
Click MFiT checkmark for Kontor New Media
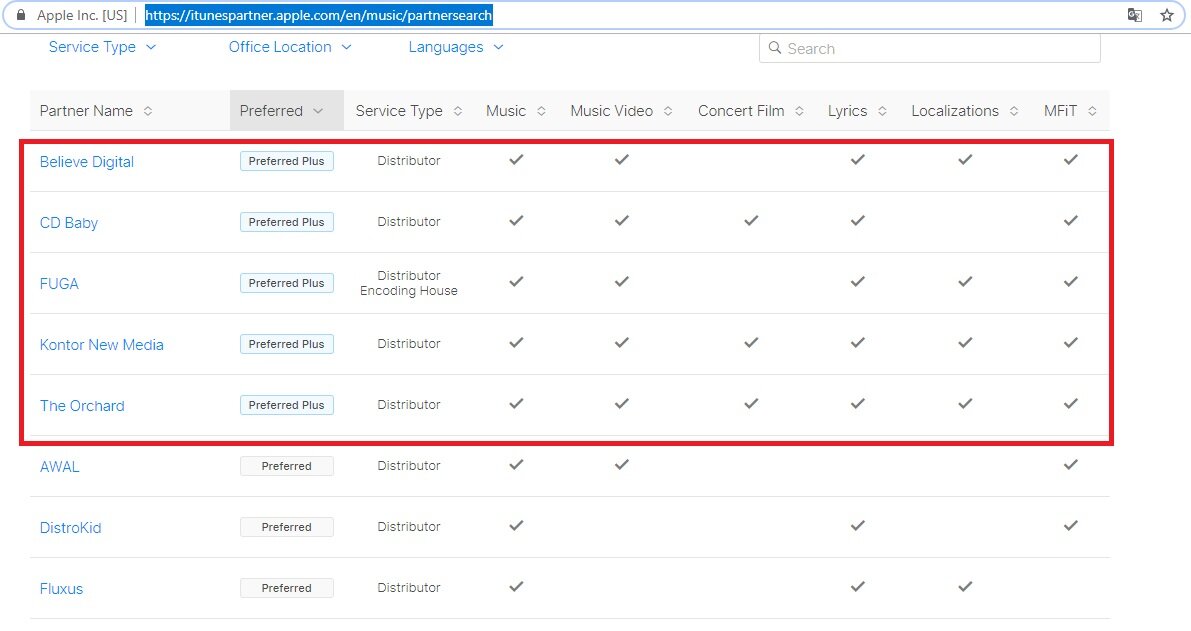(1071, 342)
